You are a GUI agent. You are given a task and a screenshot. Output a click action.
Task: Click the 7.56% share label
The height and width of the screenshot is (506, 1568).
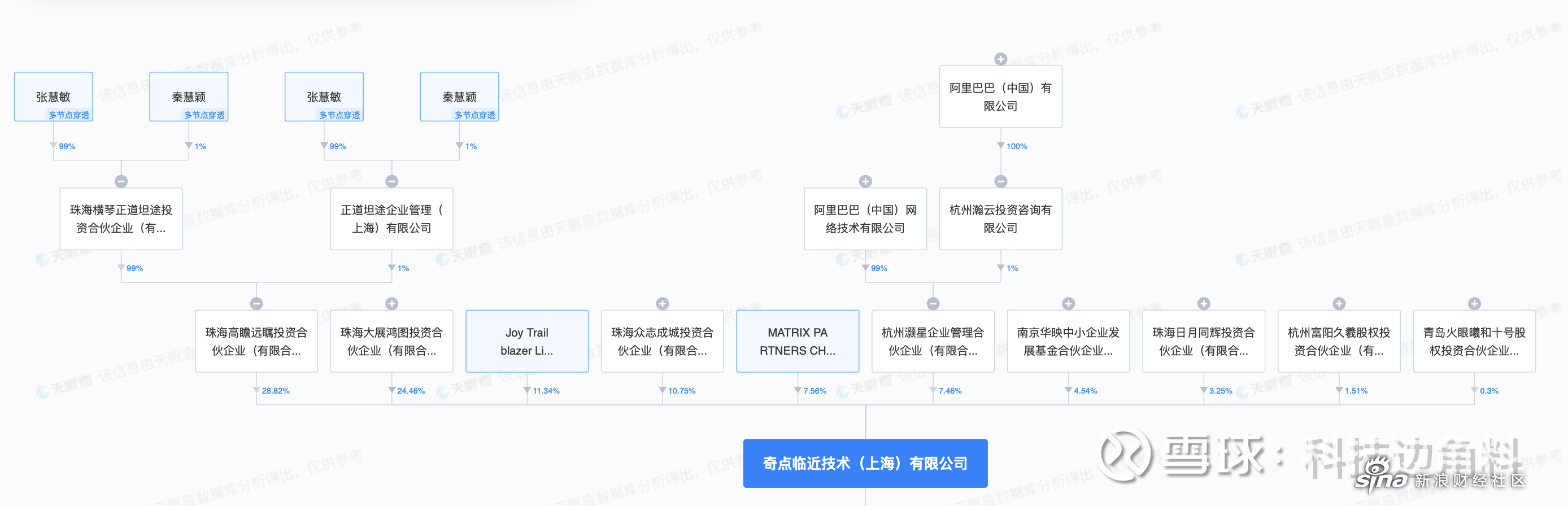(815, 391)
